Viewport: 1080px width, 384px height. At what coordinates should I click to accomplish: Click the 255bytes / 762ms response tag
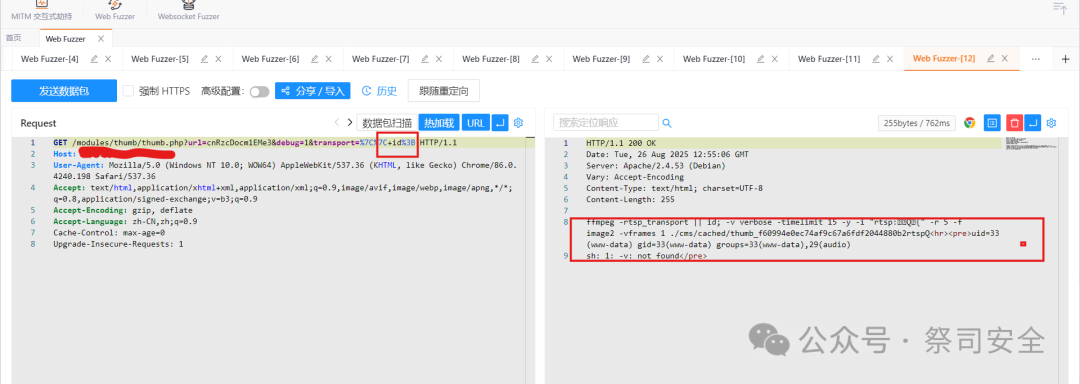click(916, 123)
